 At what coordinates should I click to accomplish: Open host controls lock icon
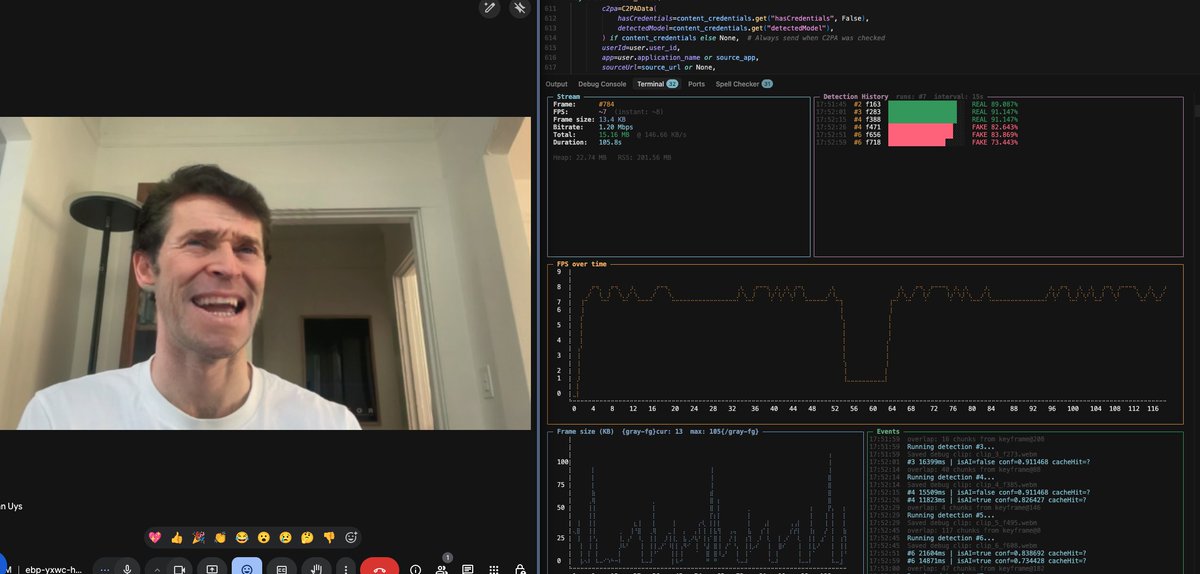520,569
